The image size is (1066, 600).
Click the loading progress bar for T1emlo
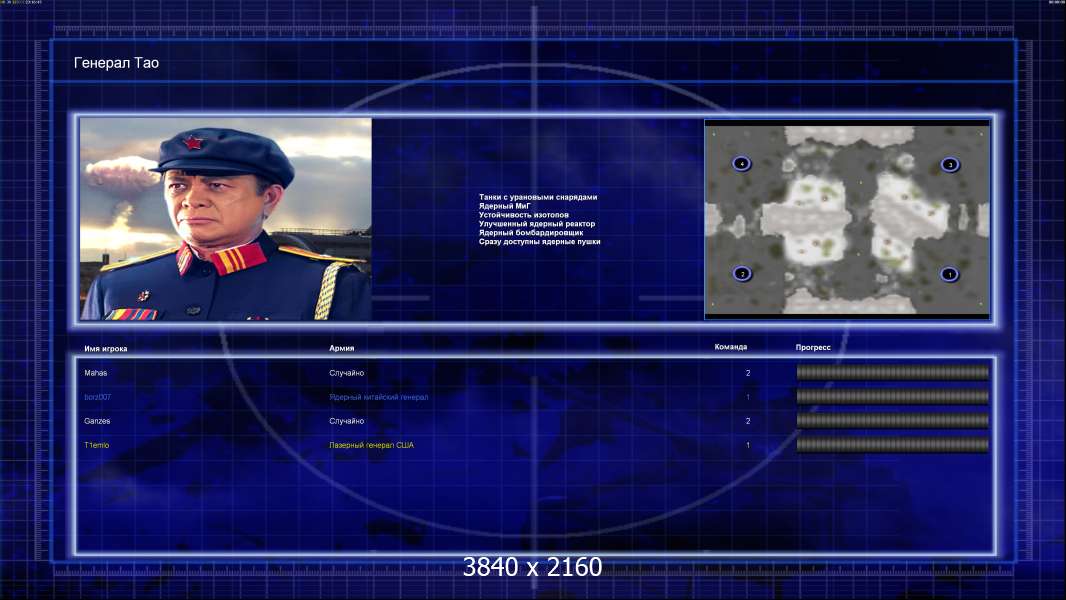tap(893, 445)
